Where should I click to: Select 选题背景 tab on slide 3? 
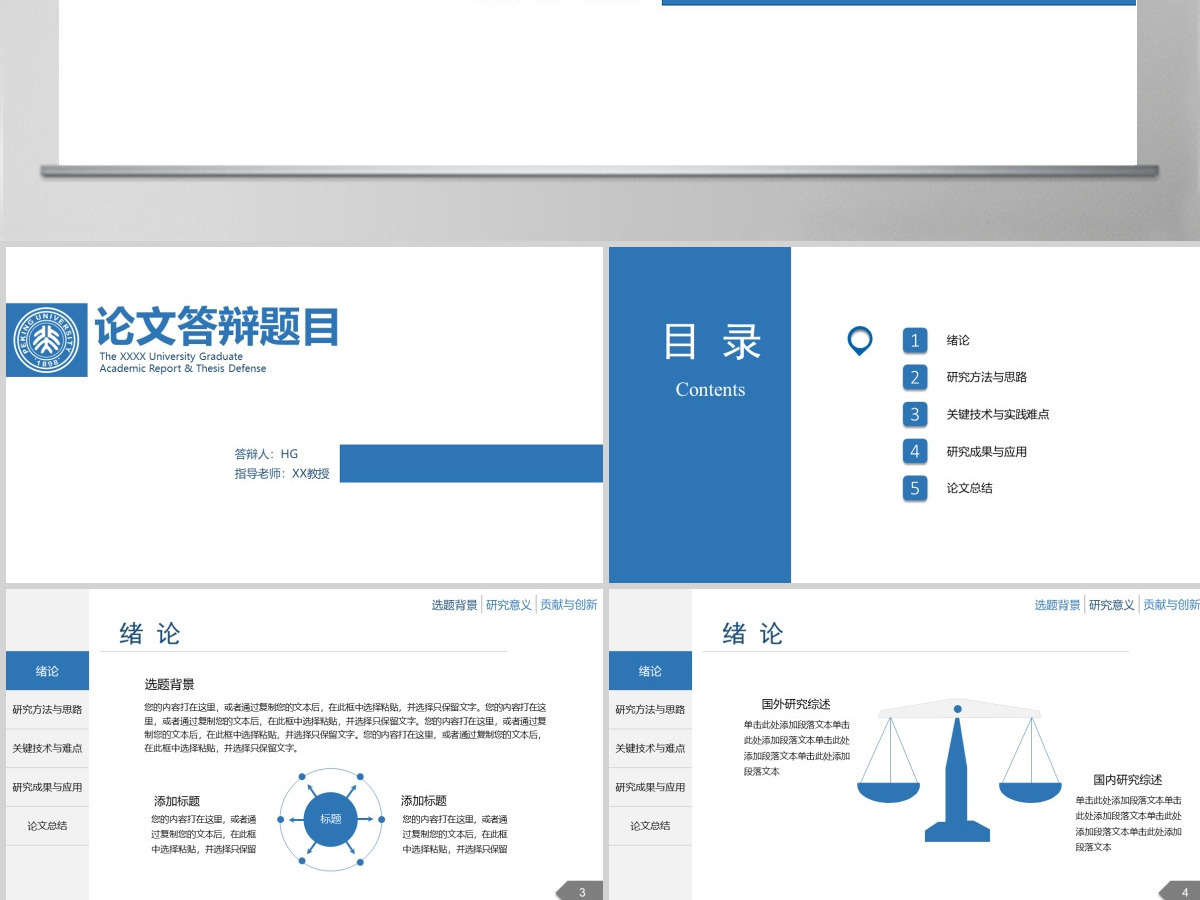coord(455,605)
